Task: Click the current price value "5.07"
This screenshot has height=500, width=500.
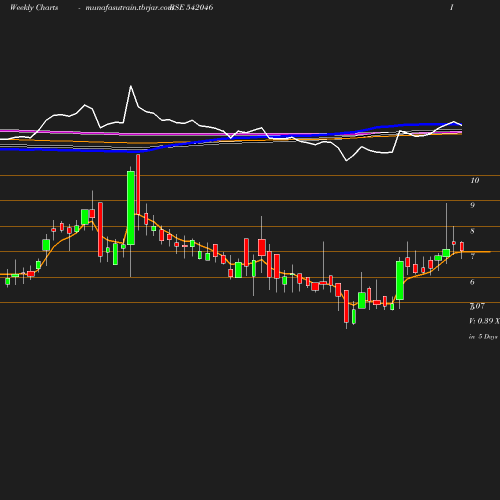Action: [477, 306]
